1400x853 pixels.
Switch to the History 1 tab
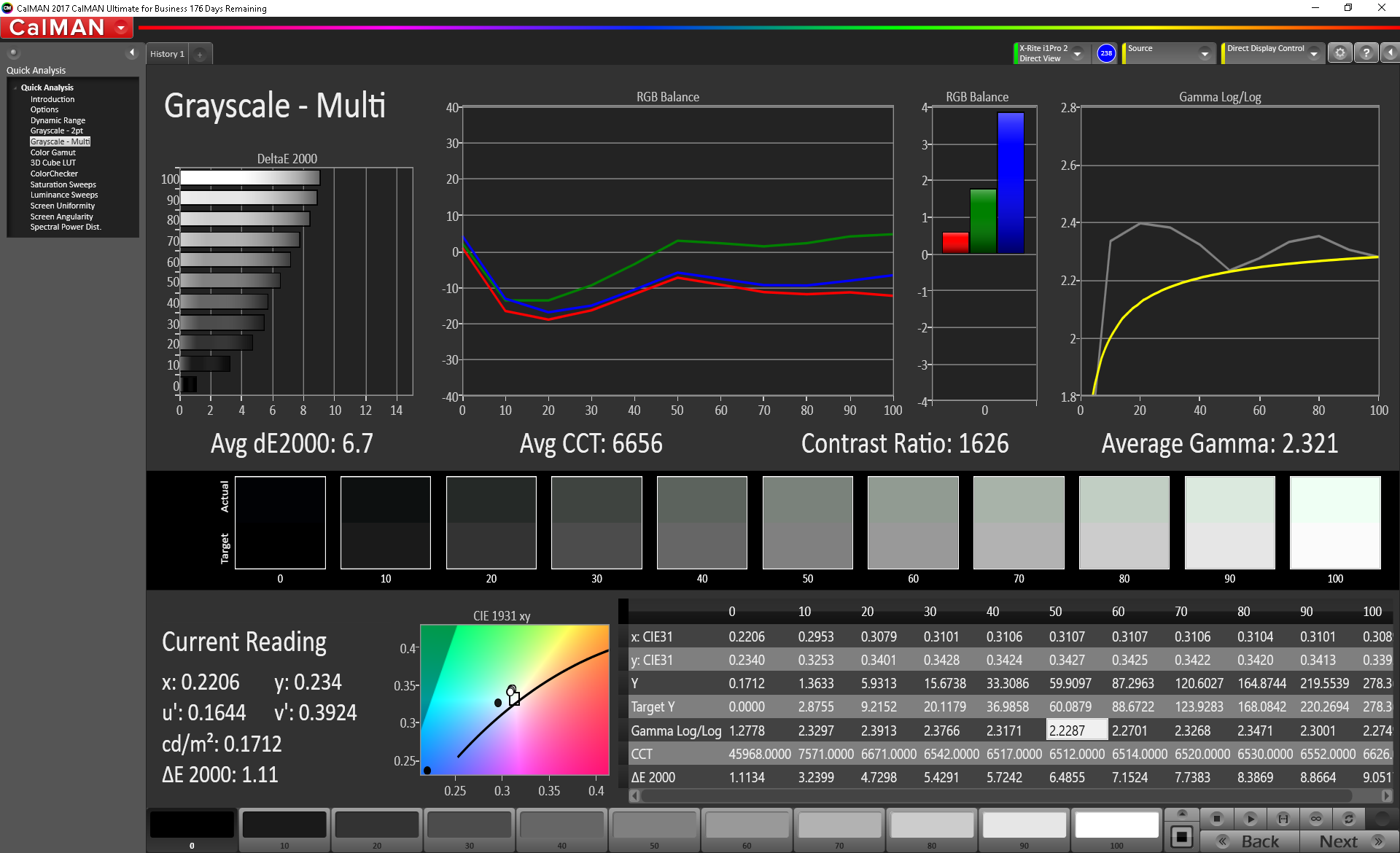pos(167,54)
